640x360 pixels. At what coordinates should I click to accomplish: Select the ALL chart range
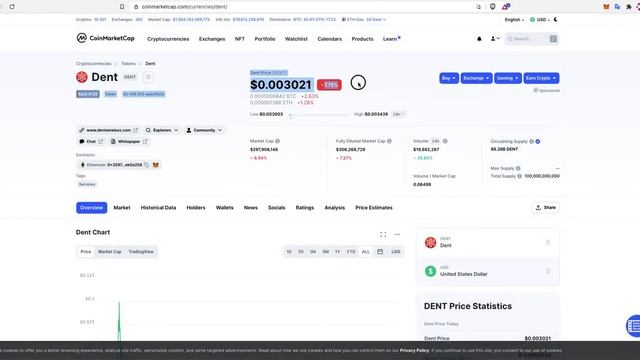[365, 251]
